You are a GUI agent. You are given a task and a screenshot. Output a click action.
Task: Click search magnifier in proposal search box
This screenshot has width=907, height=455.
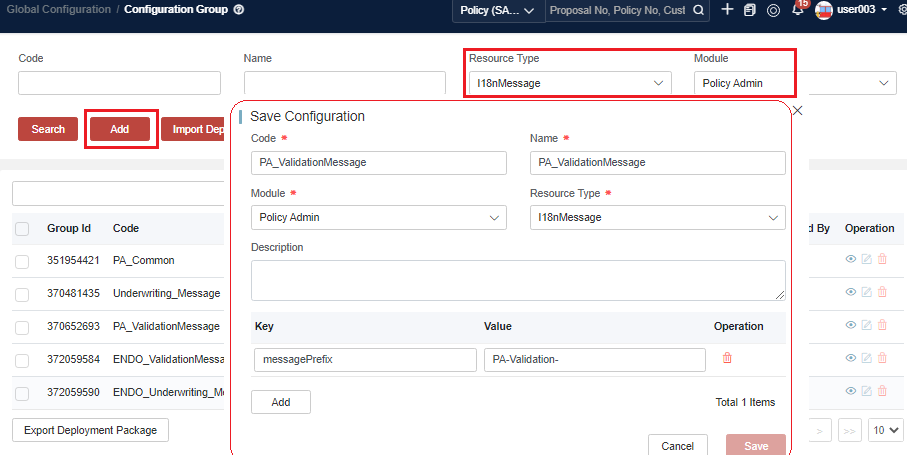(700, 10)
